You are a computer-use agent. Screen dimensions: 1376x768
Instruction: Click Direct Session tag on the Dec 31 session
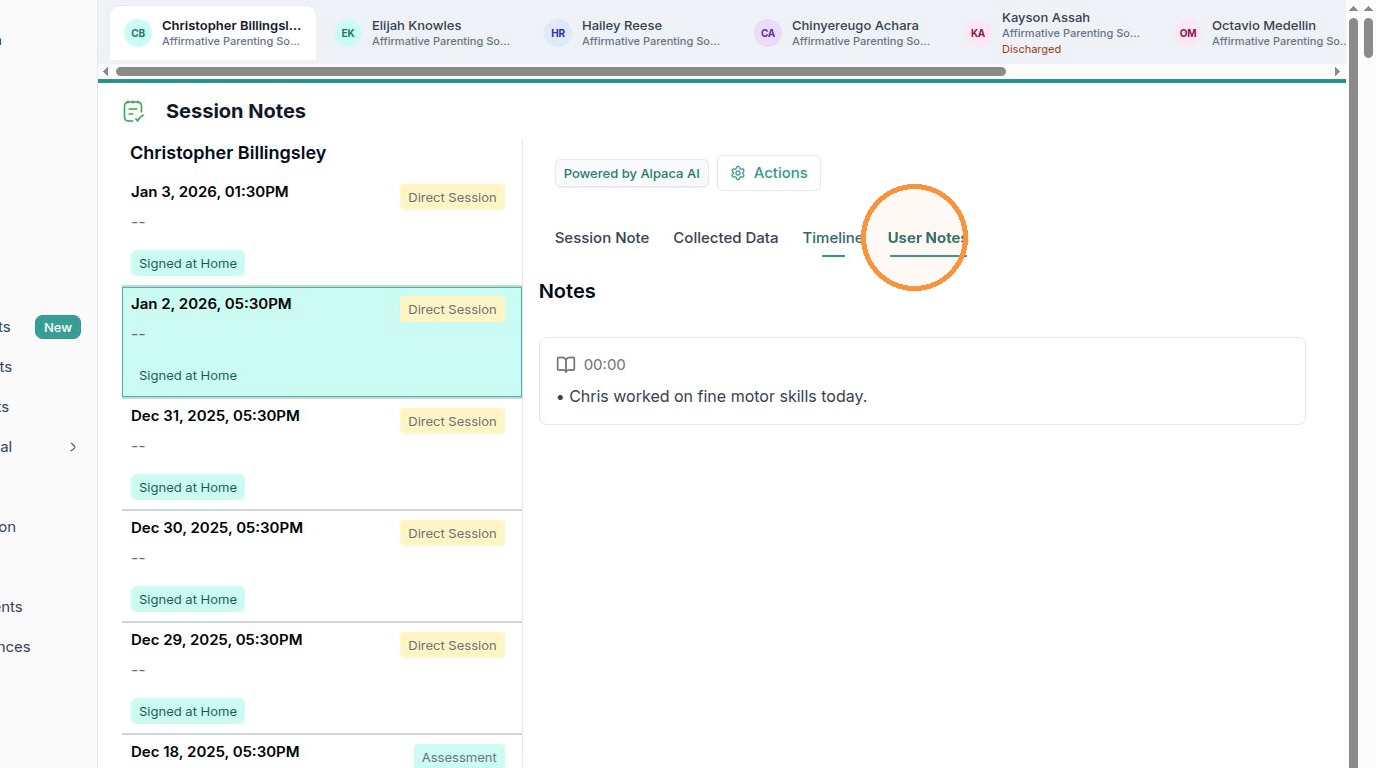(x=452, y=421)
